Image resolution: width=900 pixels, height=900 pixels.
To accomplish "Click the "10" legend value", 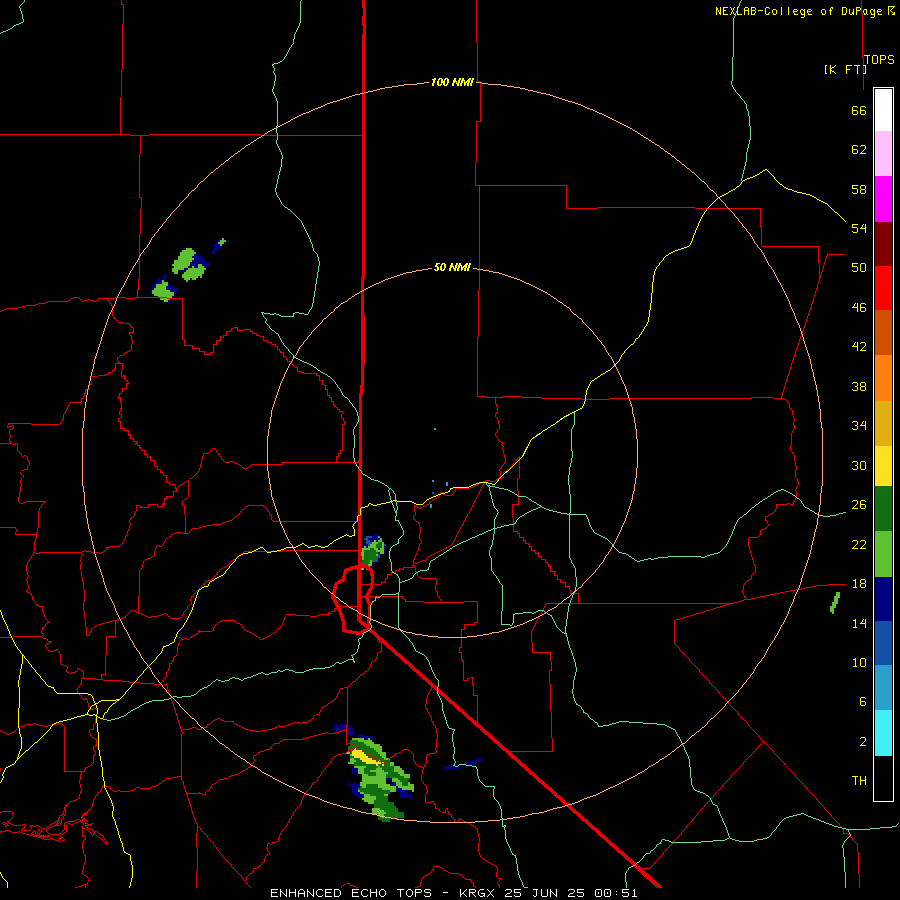I will pyautogui.click(x=859, y=663).
